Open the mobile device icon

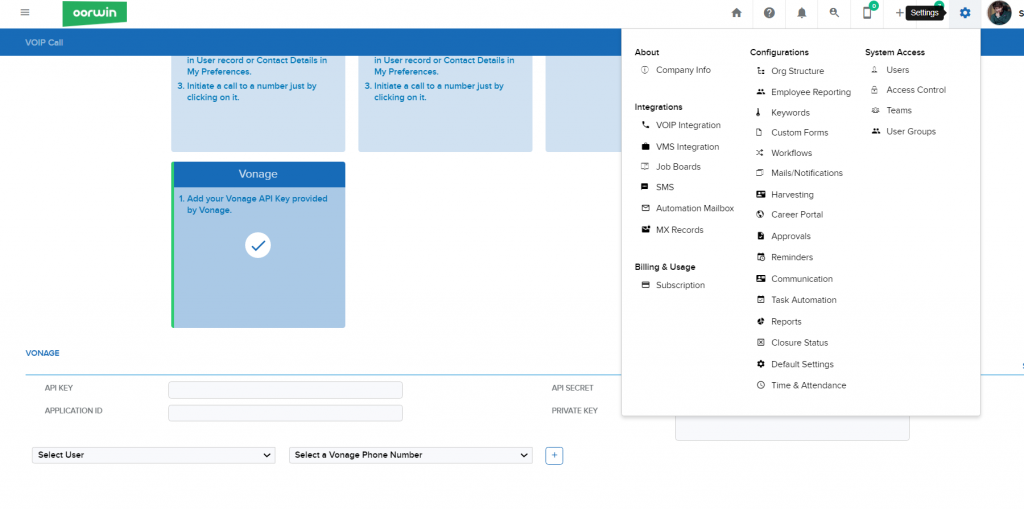(x=867, y=12)
